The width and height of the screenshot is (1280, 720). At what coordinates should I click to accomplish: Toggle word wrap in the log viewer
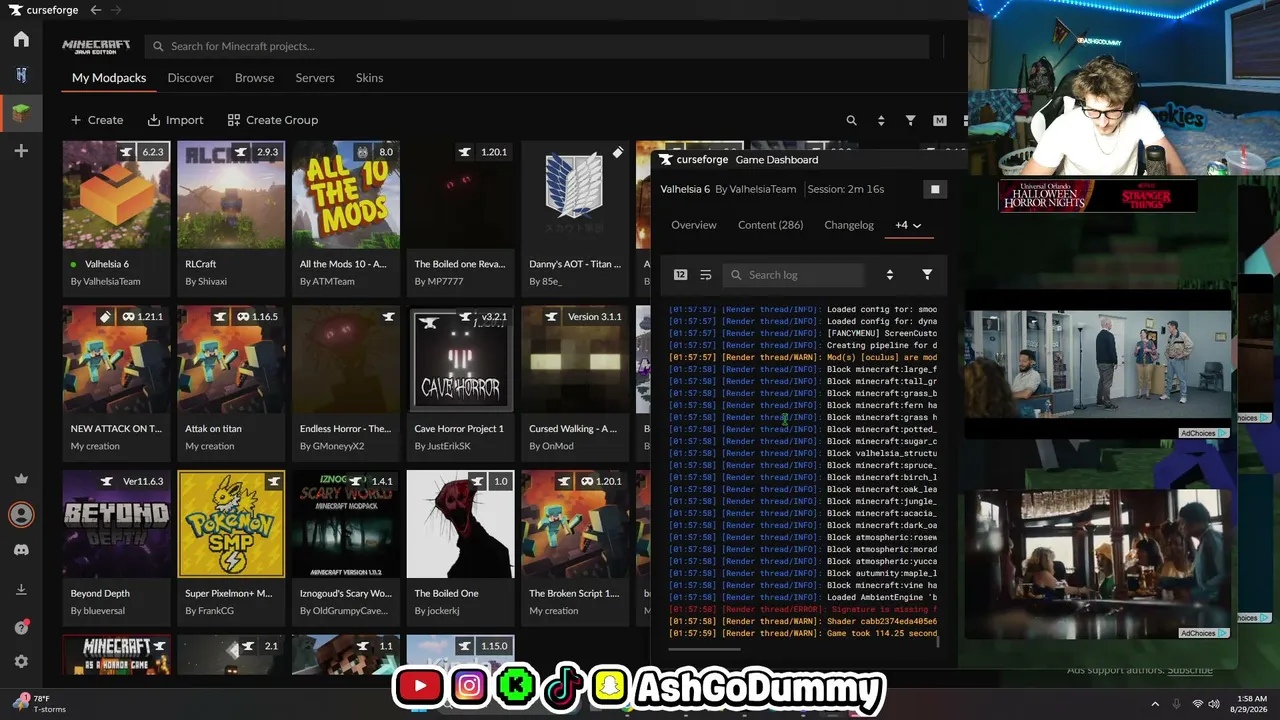point(705,275)
